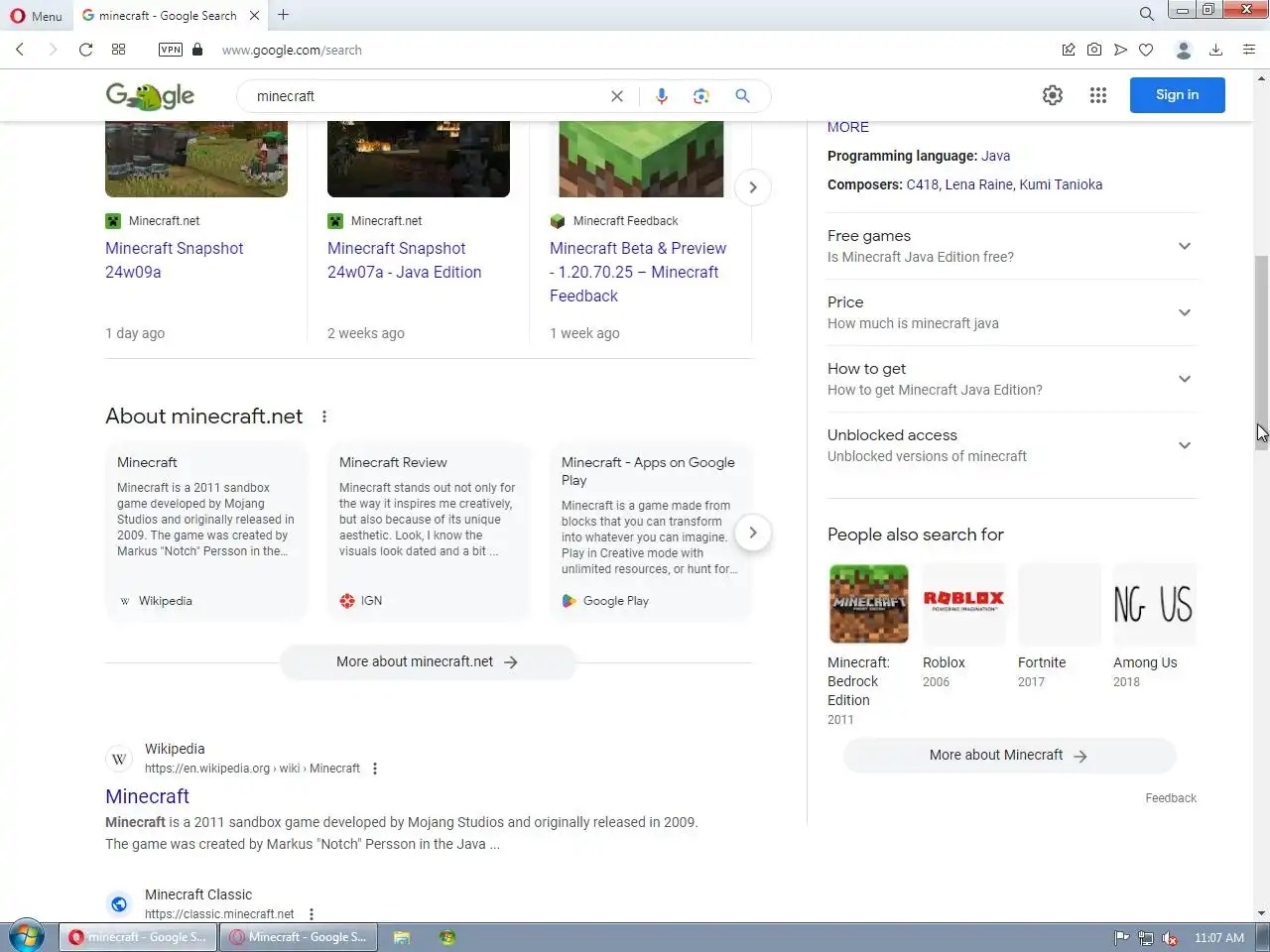Show next latest news cards arrow
This screenshot has height=952, width=1270.
point(753,187)
